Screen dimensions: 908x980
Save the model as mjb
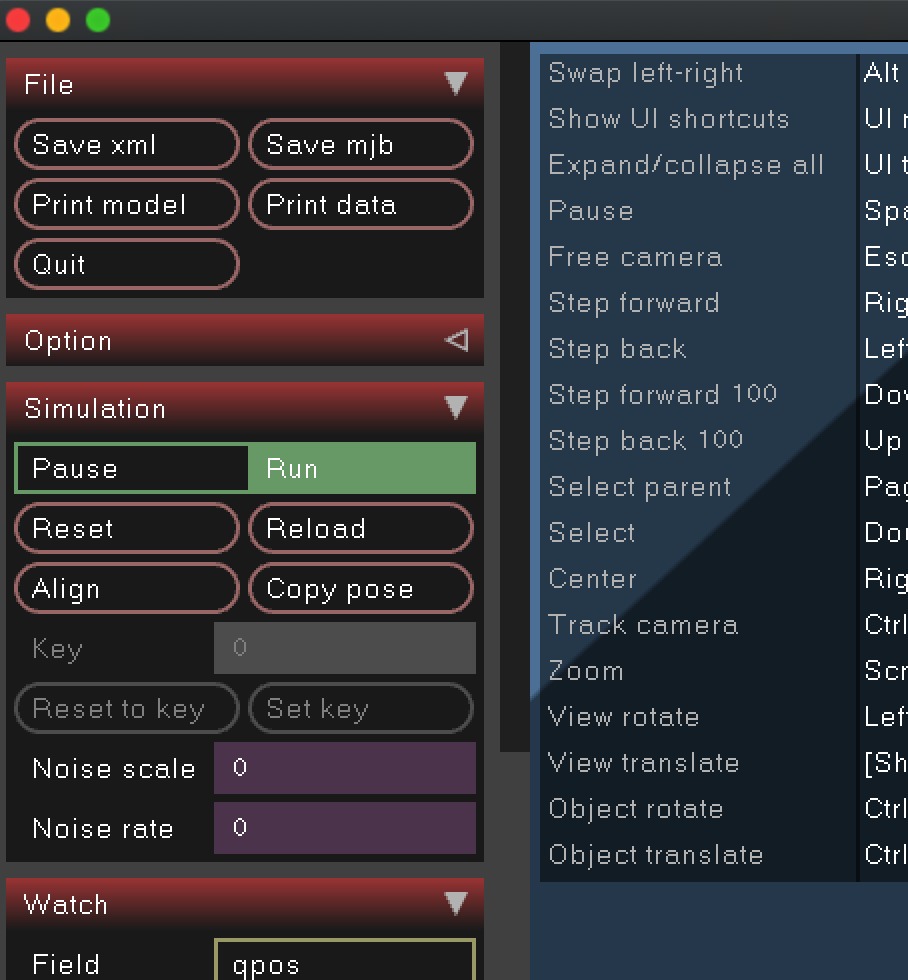(360, 144)
